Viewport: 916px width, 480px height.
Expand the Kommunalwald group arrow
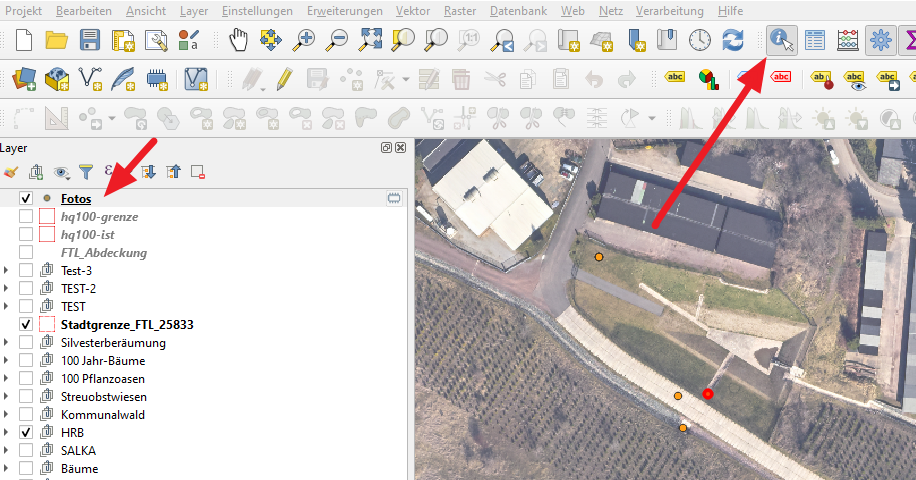coord(8,415)
